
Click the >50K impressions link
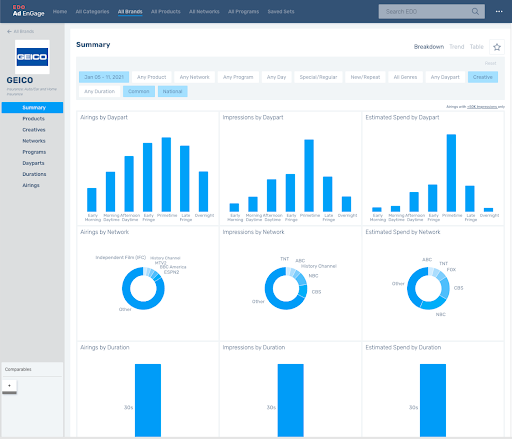tap(482, 107)
